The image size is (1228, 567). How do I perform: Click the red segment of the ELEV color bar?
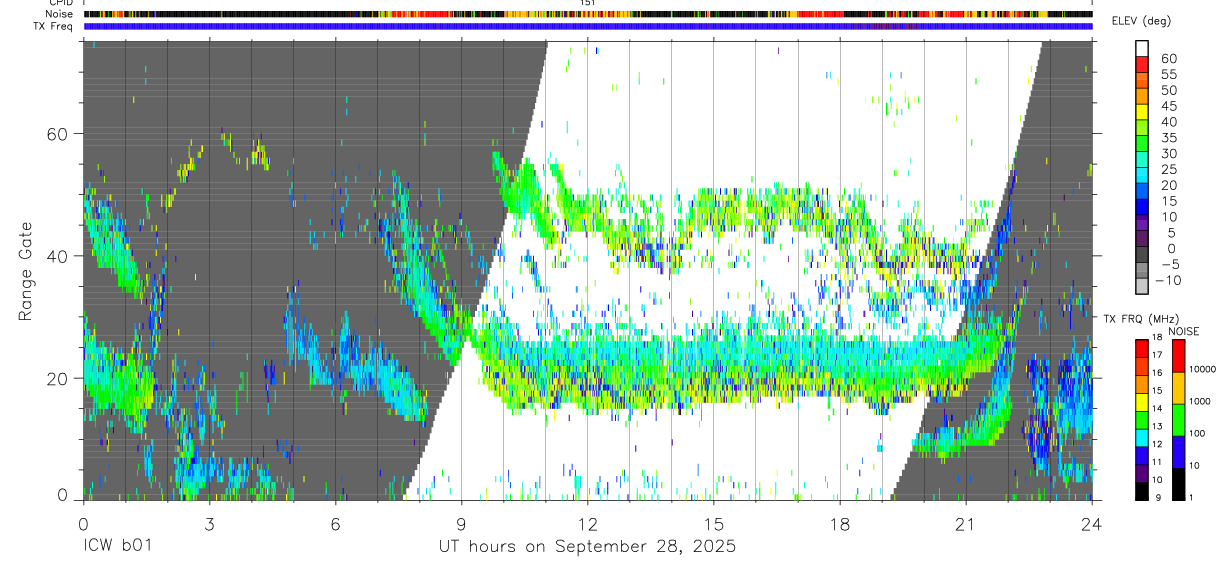pos(1142,66)
